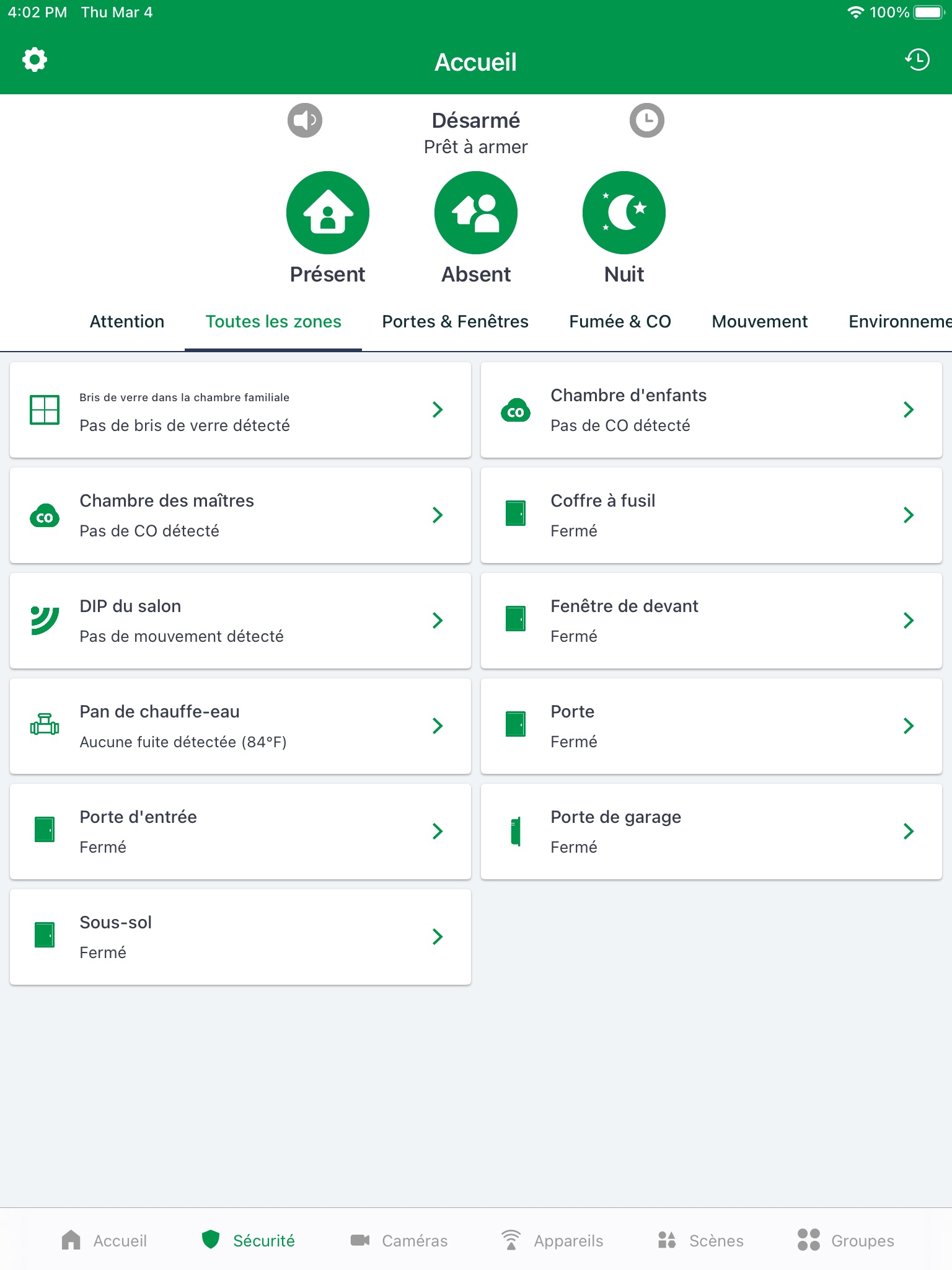Click the water valve icon for Pan de chauffe-eau
The width and height of the screenshot is (952, 1270).
pos(45,724)
